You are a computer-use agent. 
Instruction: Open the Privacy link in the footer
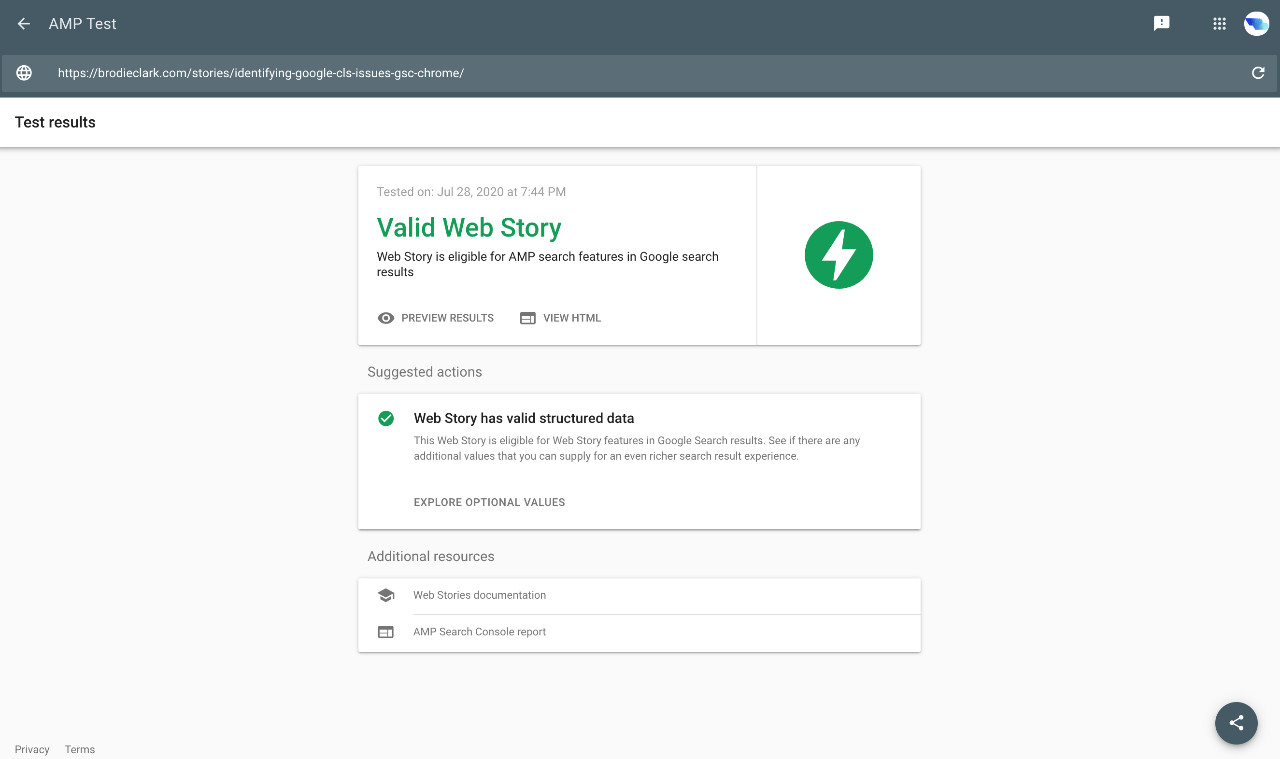click(x=31, y=749)
